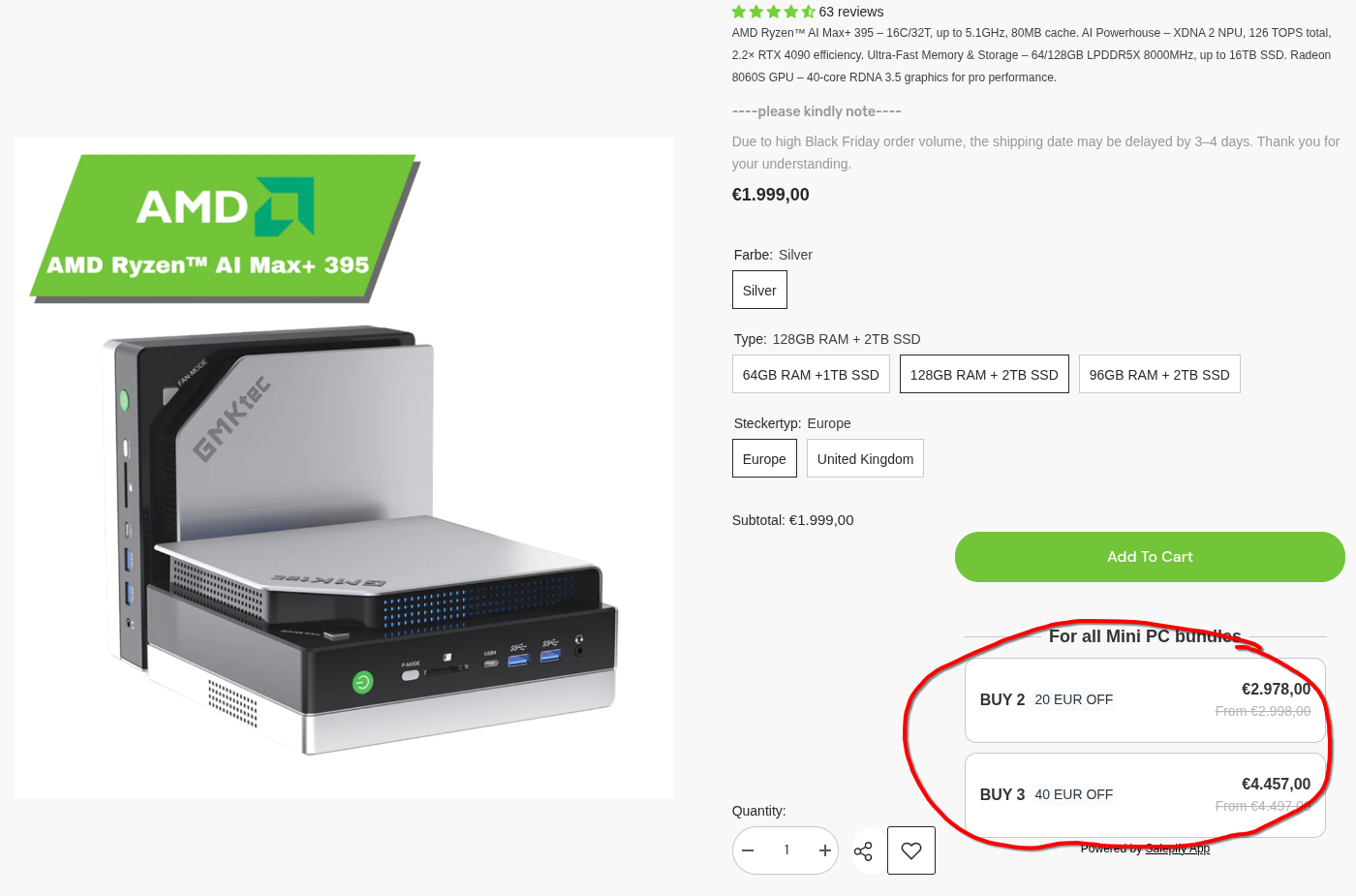Click the AMD Ryzen AI Max+ 395 badge
The image size is (1356, 896).
click(x=225, y=229)
